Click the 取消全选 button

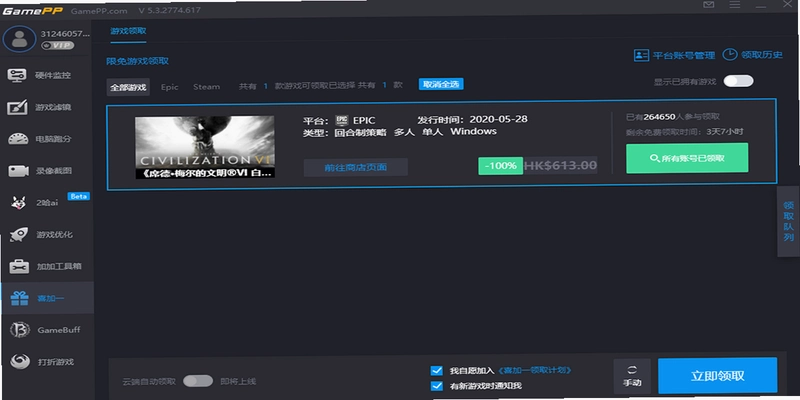coord(441,84)
